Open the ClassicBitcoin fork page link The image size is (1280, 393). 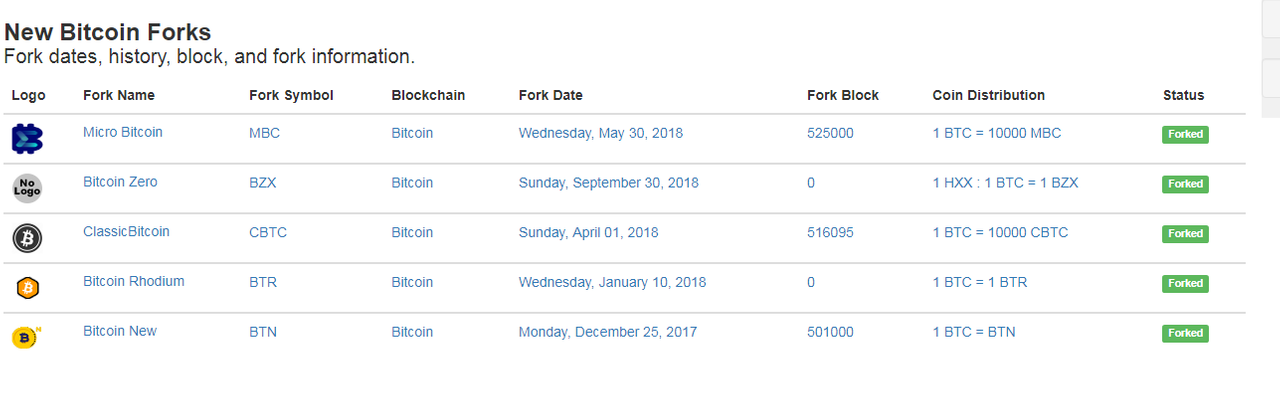coord(126,231)
